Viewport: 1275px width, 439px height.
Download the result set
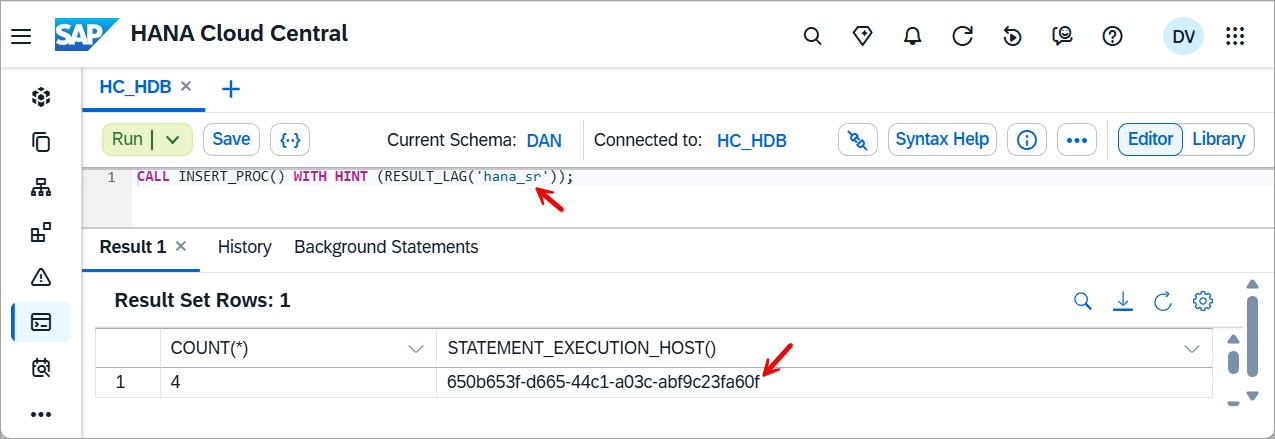[x=1123, y=301]
